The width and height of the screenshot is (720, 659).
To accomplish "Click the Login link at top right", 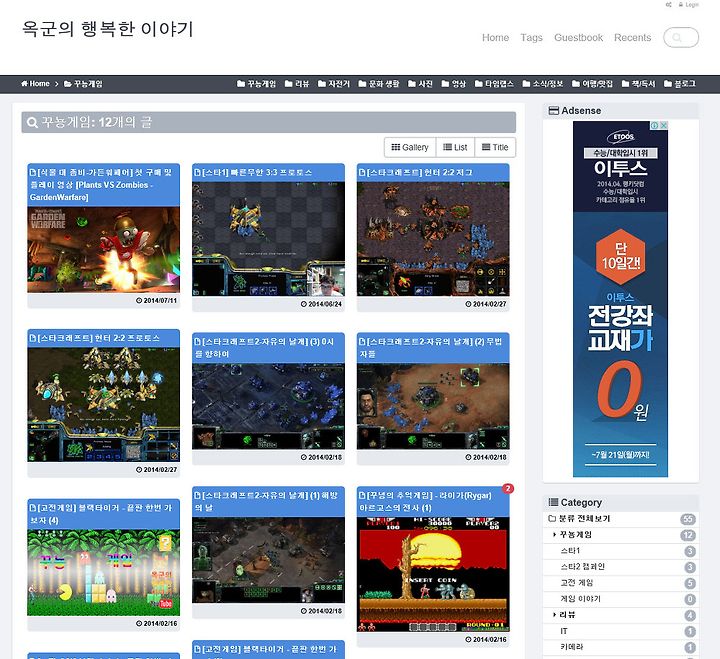I will (688, 5).
